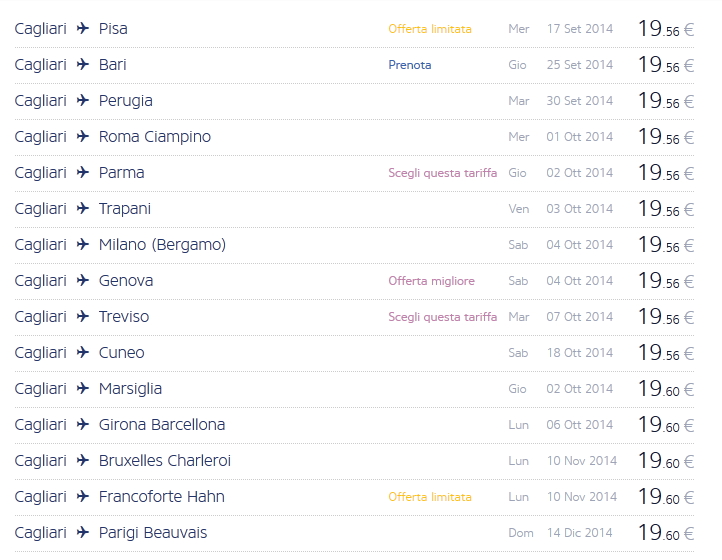Open the Milano (Bergamo) destination row
This screenshot has width=722, height=560.
point(162,245)
